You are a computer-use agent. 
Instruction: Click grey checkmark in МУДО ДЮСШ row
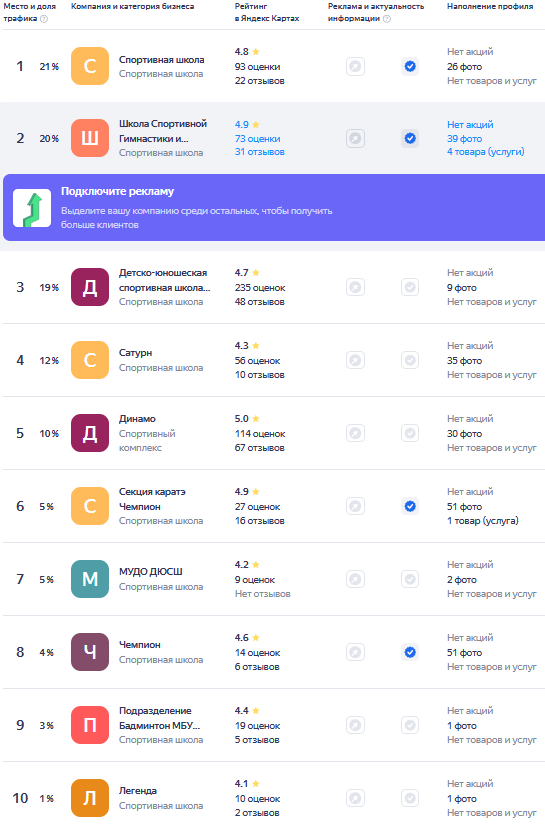click(410, 579)
